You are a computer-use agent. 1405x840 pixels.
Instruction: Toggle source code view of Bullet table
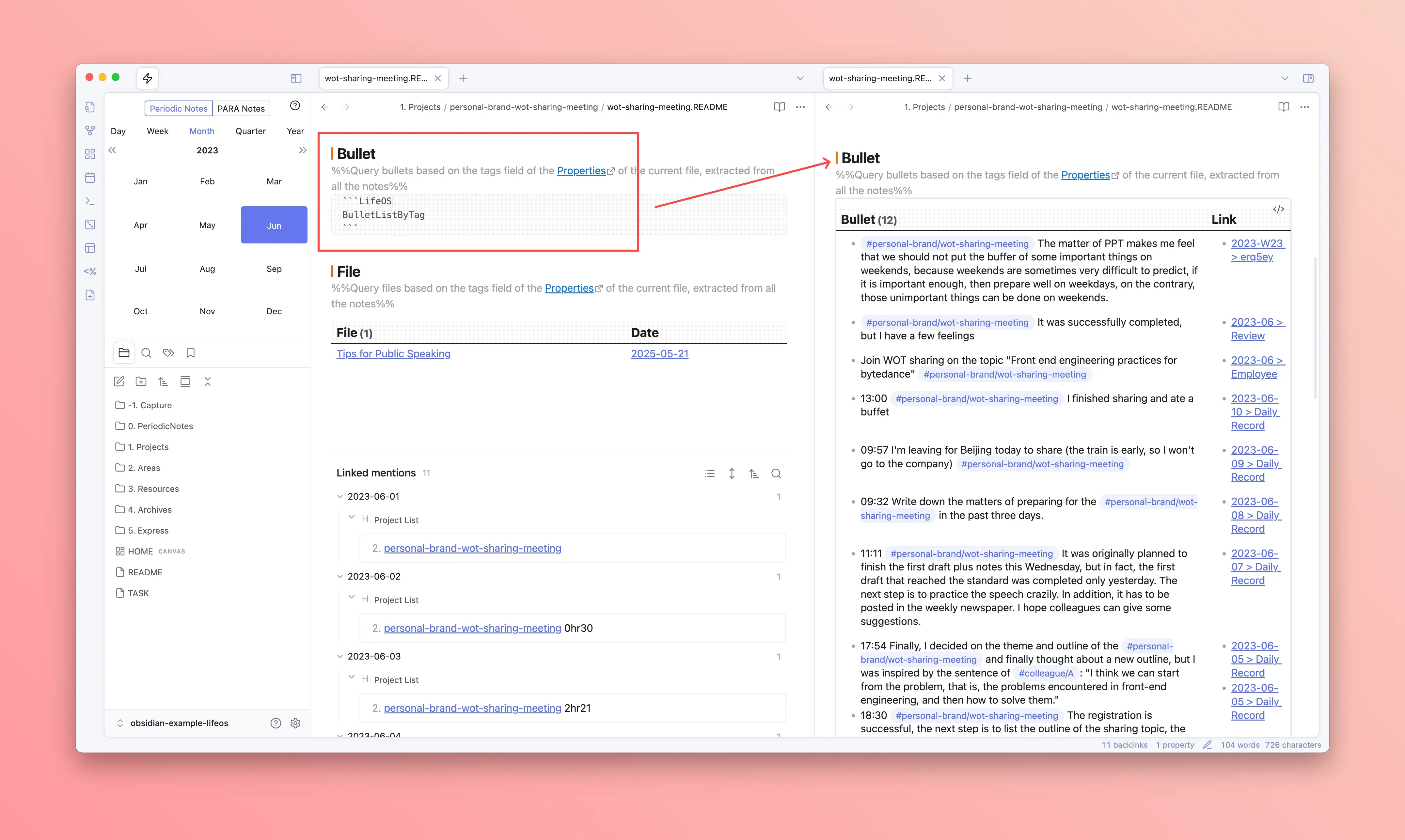1278,210
